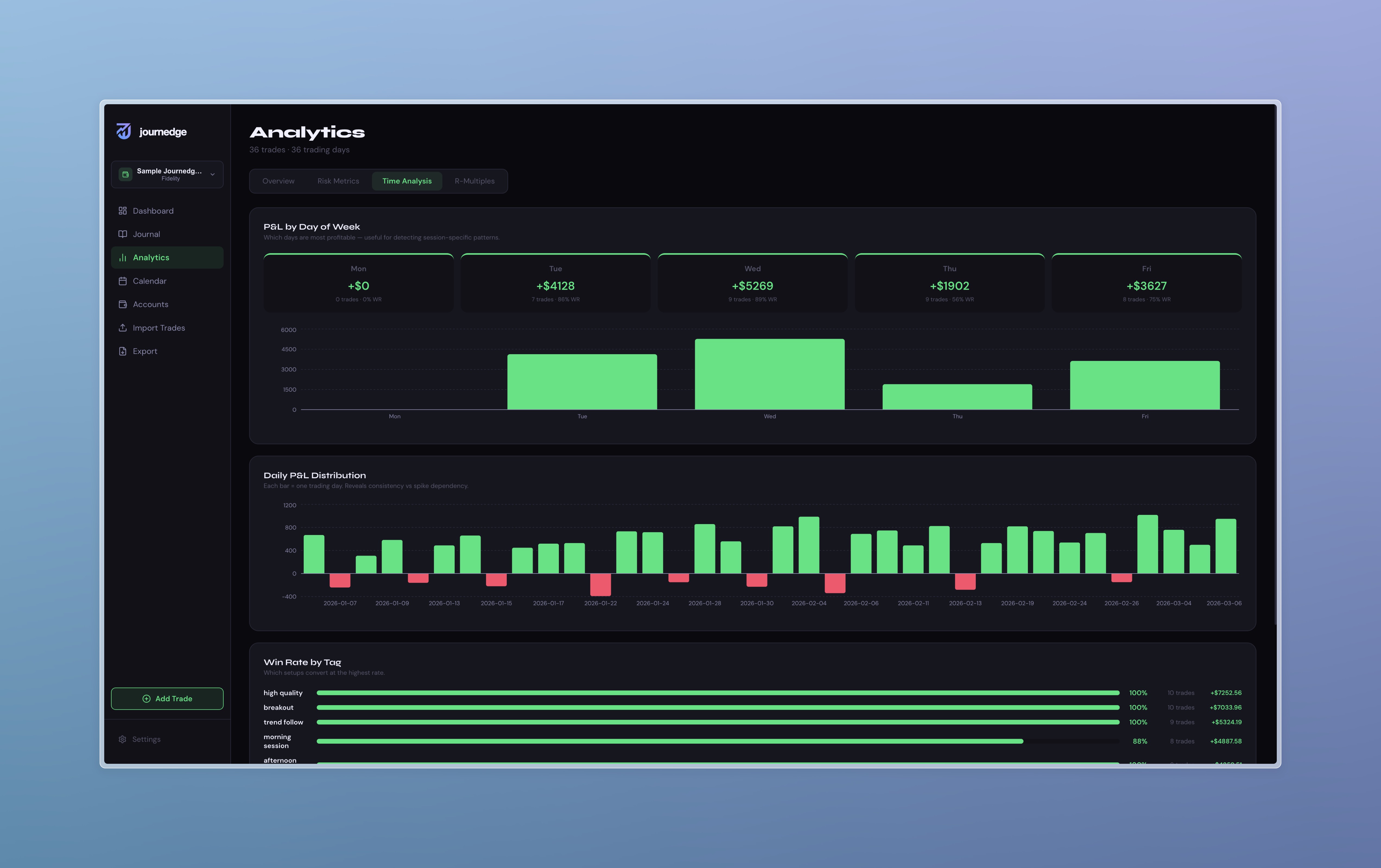Click the '+$7033.96' value

tap(1225, 708)
